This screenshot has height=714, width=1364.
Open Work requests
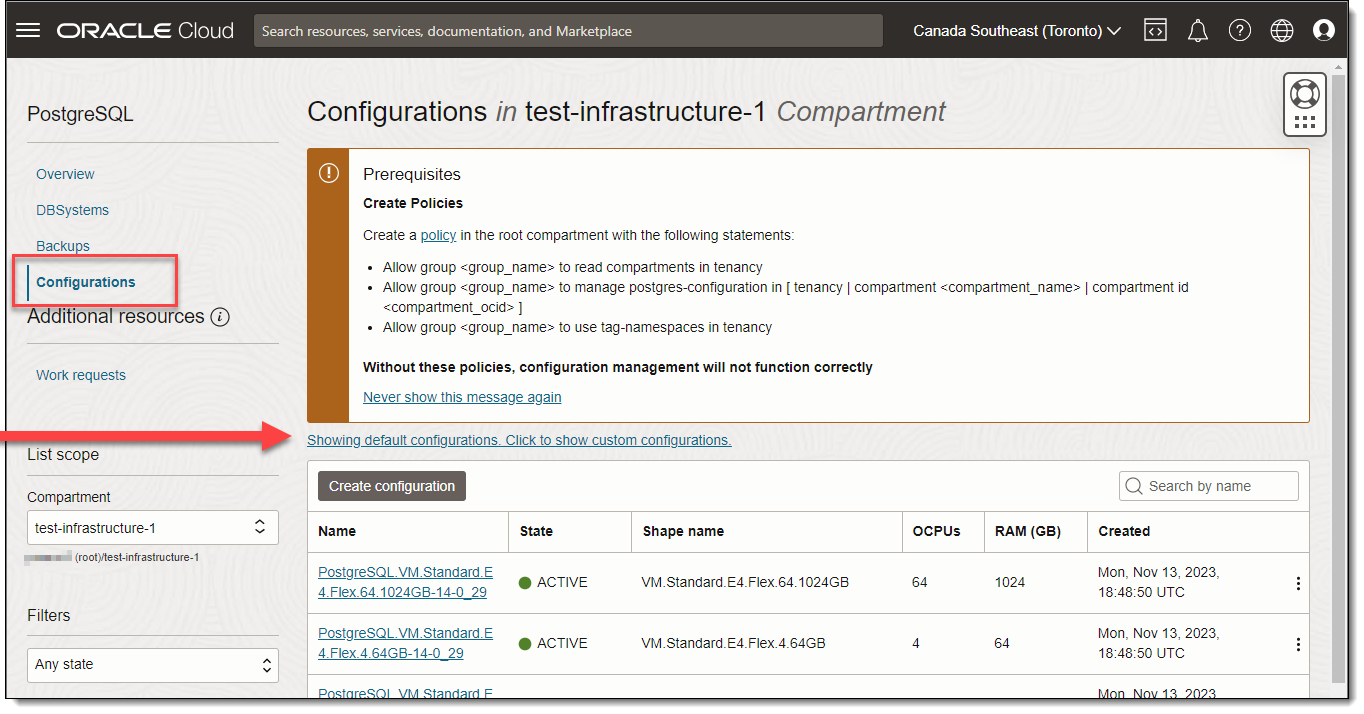81,375
